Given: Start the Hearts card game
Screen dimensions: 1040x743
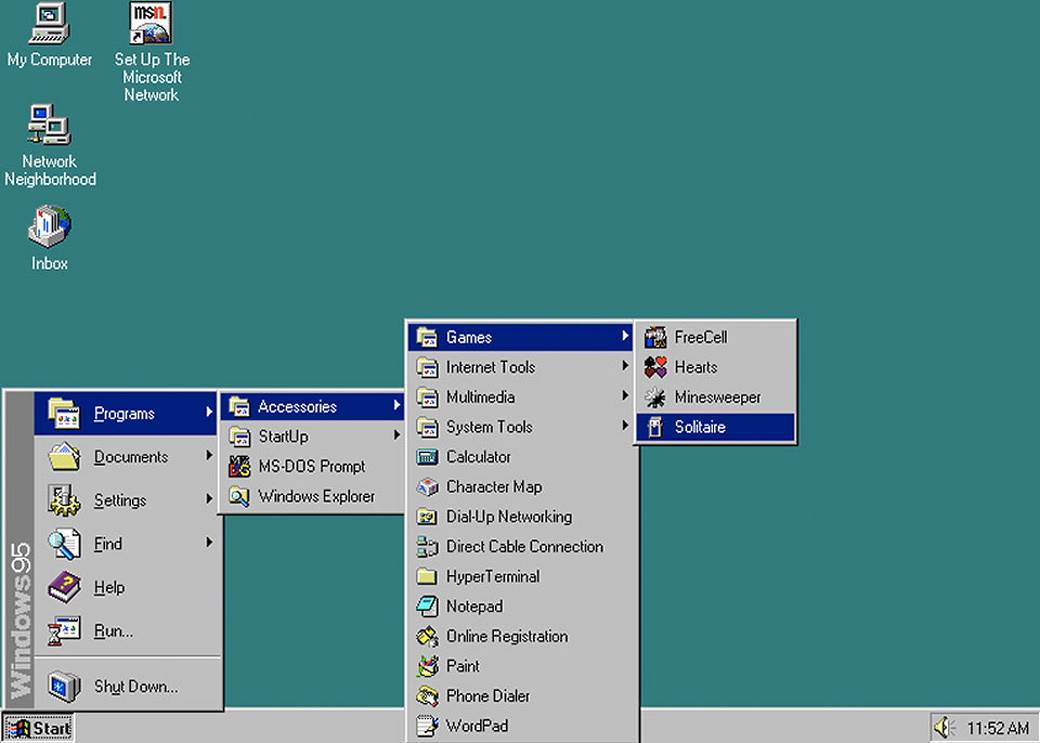Looking at the screenshot, I should 696,367.
